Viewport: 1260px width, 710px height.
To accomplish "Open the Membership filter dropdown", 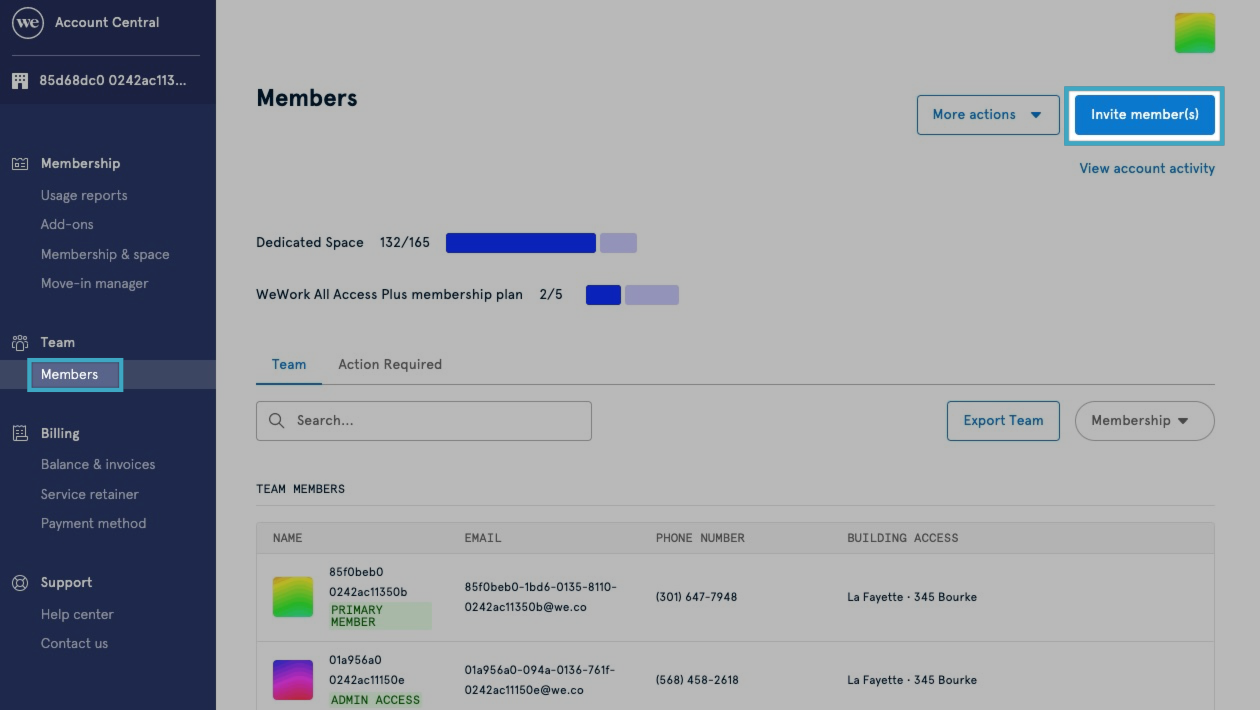I will 1143,420.
